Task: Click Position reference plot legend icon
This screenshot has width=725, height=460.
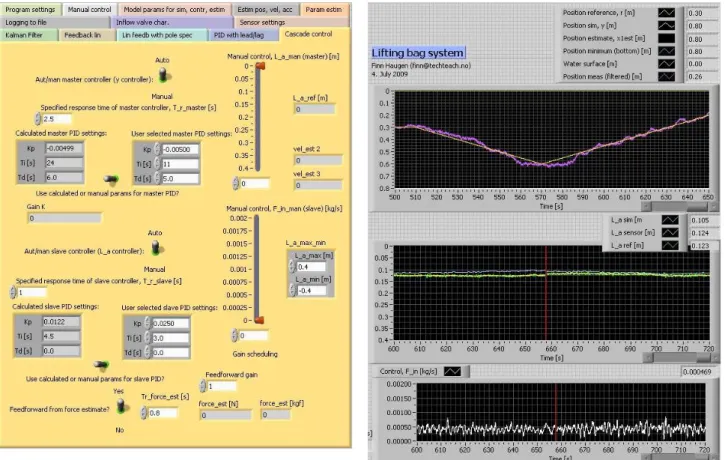Action: click(666, 13)
